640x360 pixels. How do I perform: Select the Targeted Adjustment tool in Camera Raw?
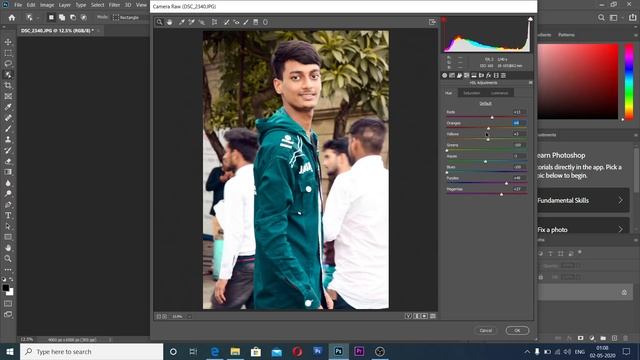202,22
